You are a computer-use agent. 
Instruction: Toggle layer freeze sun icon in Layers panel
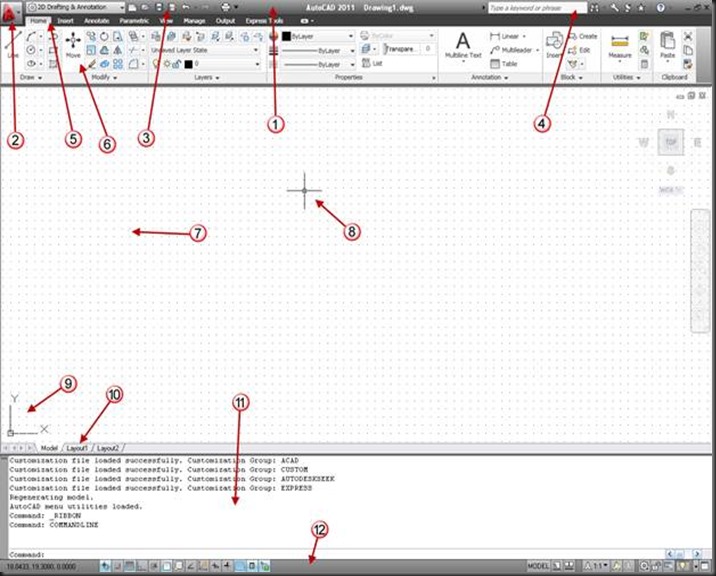[167, 64]
